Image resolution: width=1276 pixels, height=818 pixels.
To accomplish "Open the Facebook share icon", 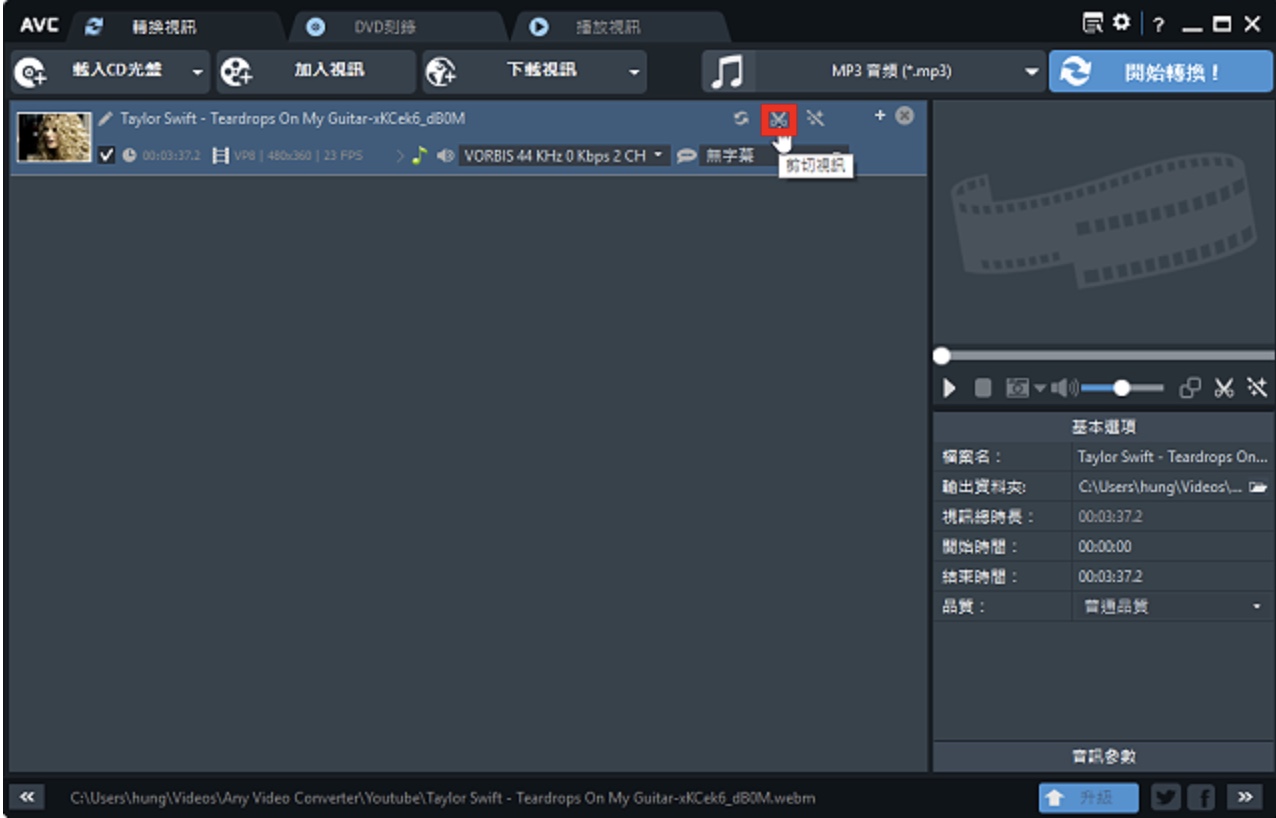I will 1203,797.
